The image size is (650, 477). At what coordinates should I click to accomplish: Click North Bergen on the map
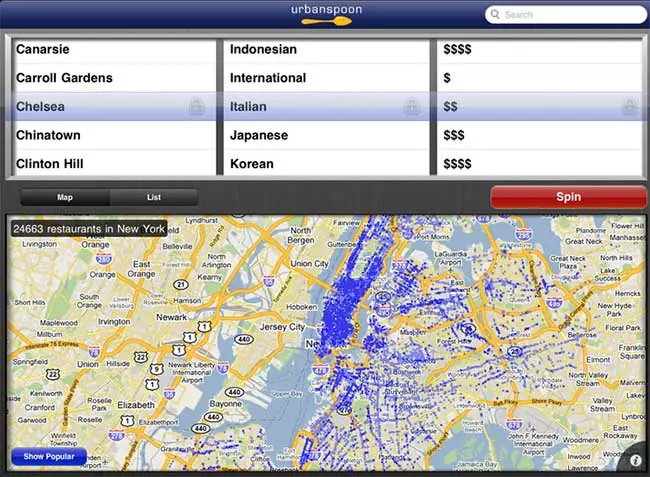[301, 235]
